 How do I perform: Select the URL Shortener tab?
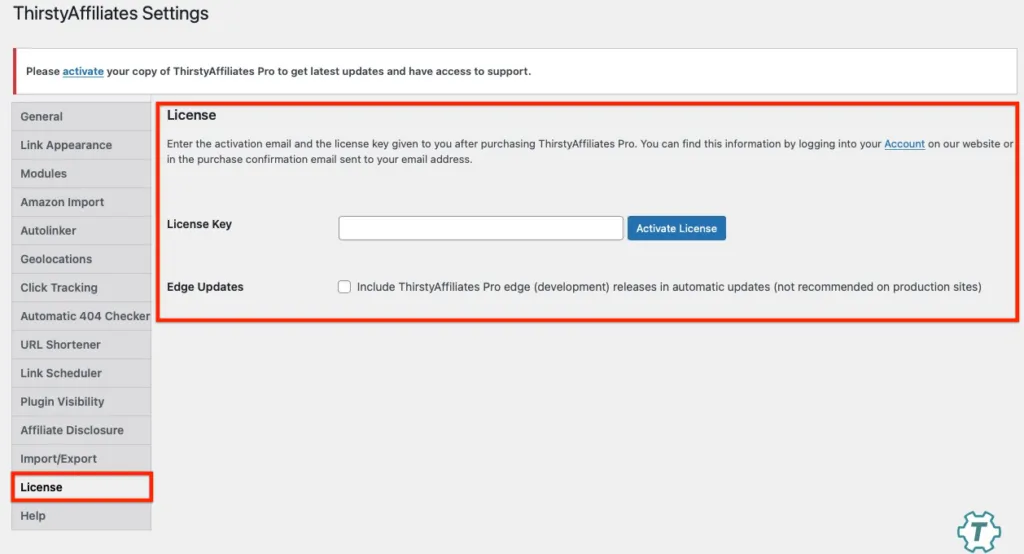click(x=60, y=345)
